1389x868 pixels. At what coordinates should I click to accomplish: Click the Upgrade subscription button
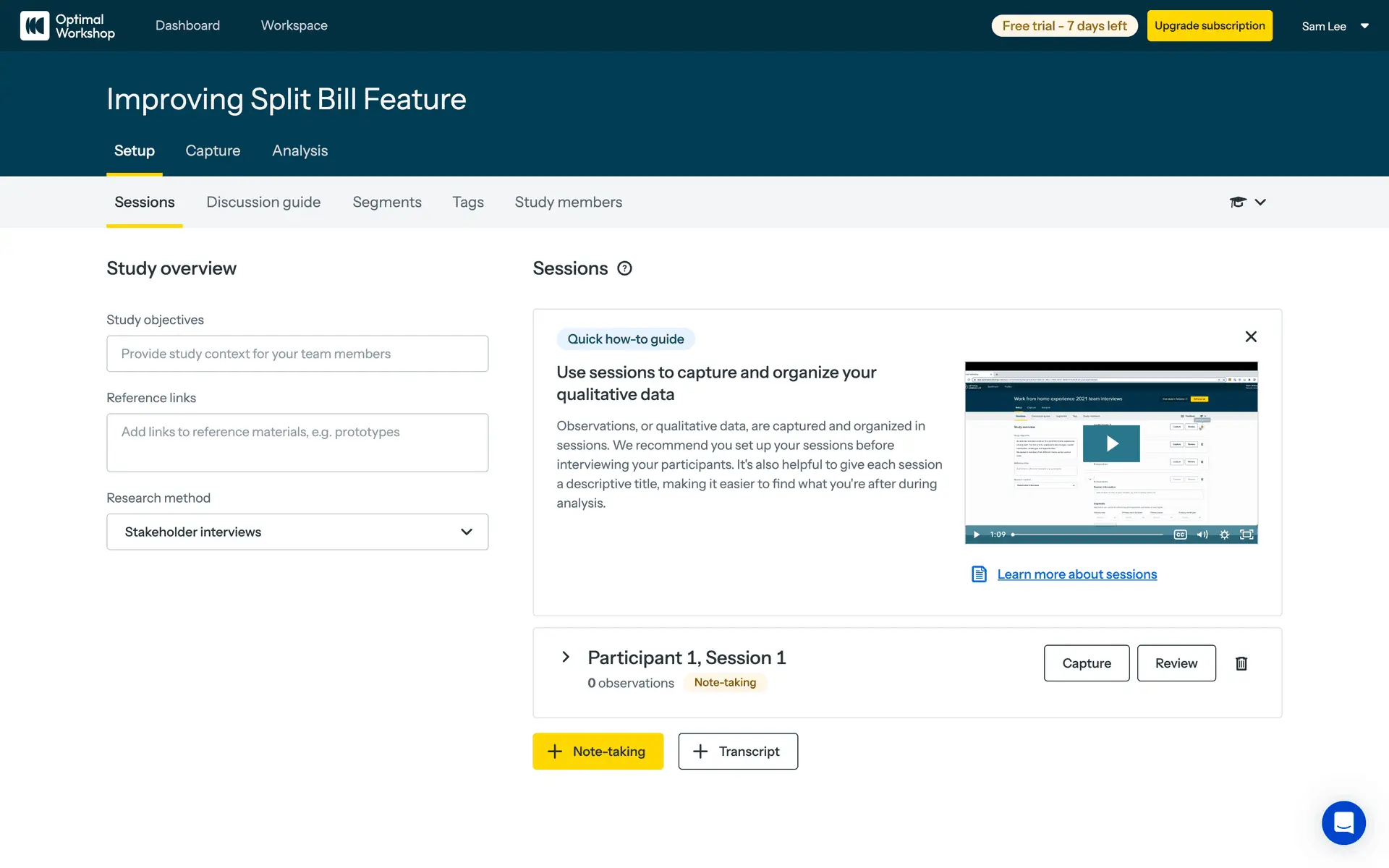pos(1210,26)
